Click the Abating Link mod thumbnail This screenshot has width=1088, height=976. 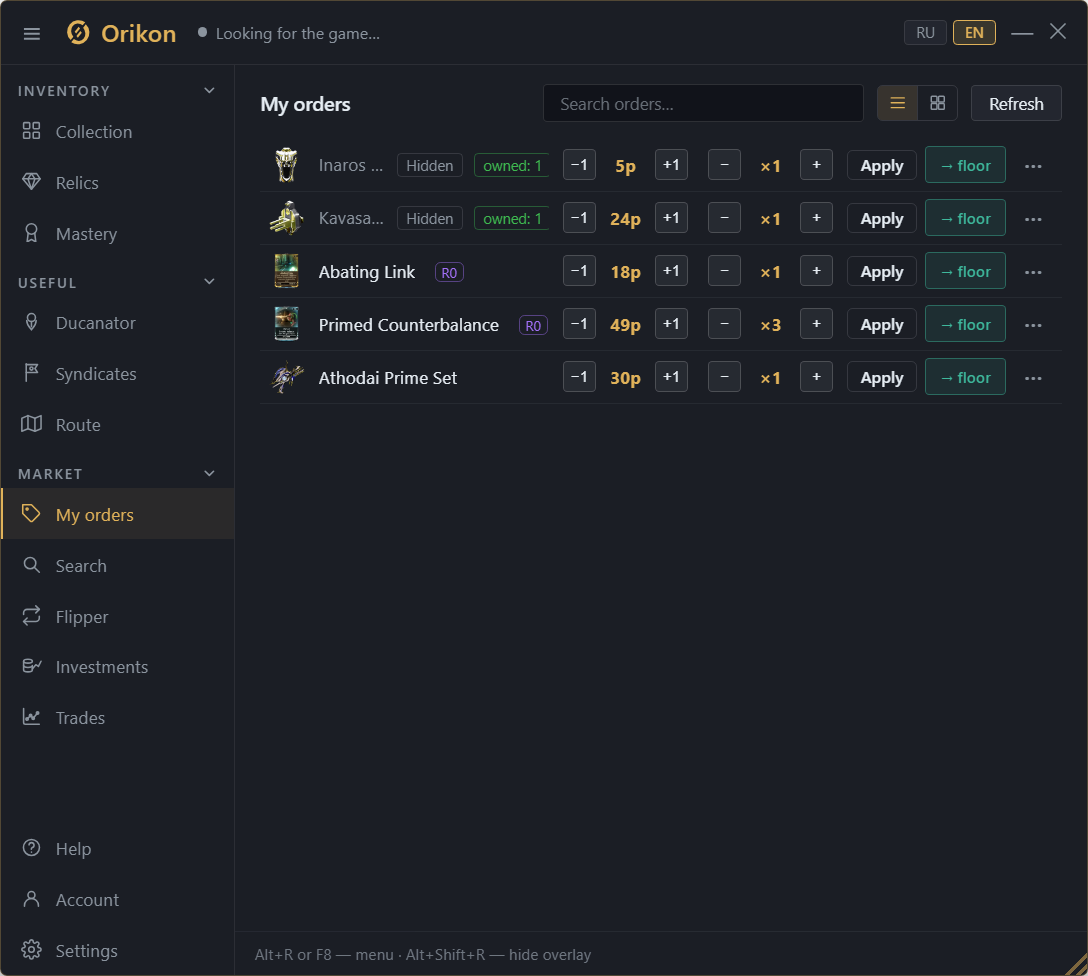pos(286,271)
